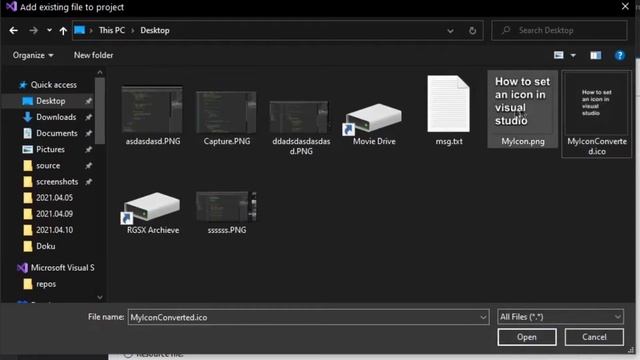Focus the Search Desktop field
The width and height of the screenshot is (640, 360).
tap(559, 30)
